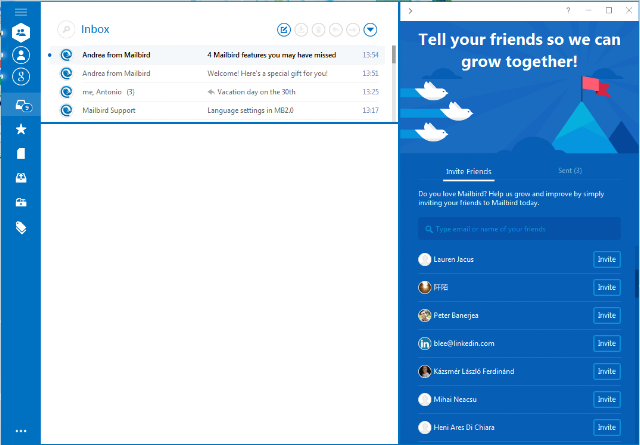Switch to the Sent (3) tab

(x=570, y=171)
